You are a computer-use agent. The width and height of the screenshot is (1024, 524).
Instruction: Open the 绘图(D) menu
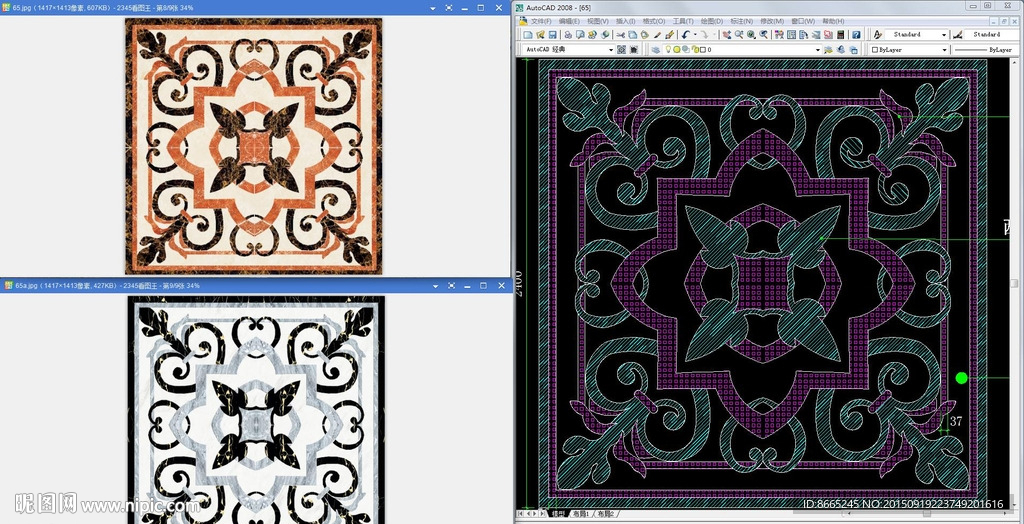[x=712, y=21]
